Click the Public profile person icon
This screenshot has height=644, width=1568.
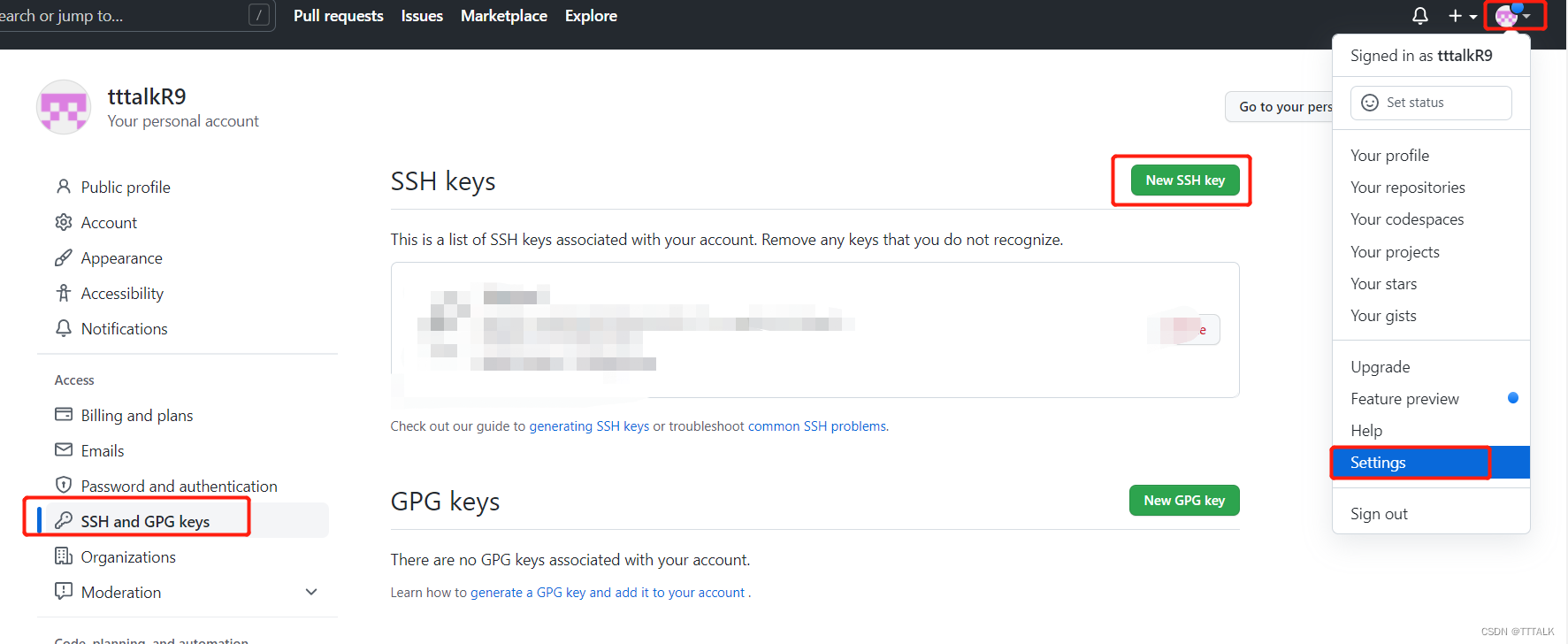[x=64, y=187]
